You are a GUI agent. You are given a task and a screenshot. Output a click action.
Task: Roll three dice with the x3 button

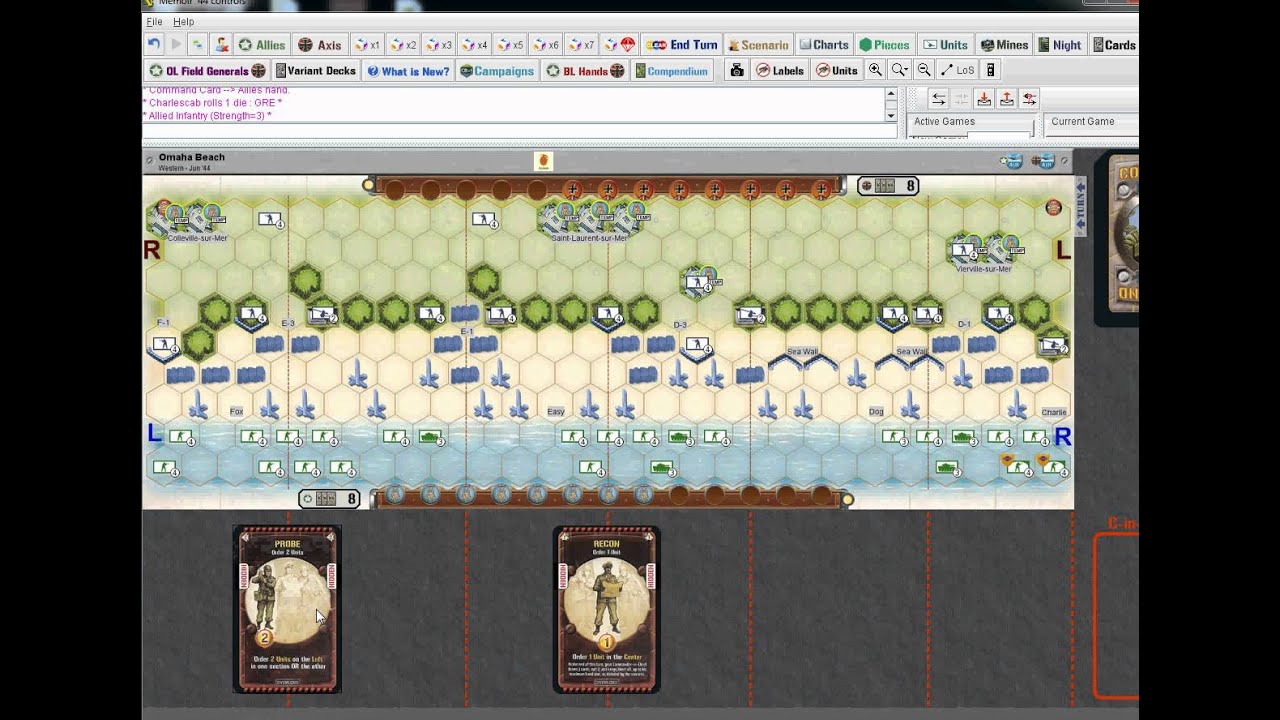click(x=440, y=45)
